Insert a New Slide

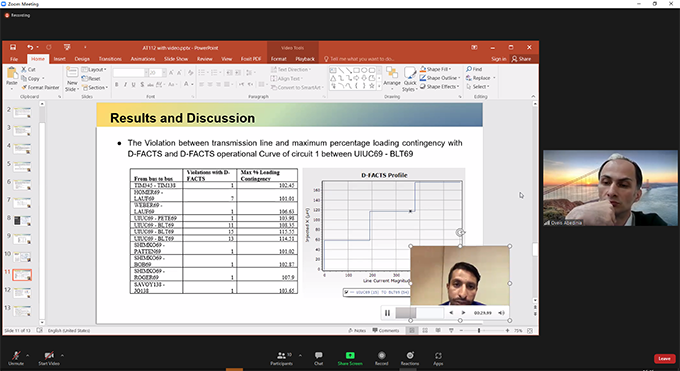[72, 79]
